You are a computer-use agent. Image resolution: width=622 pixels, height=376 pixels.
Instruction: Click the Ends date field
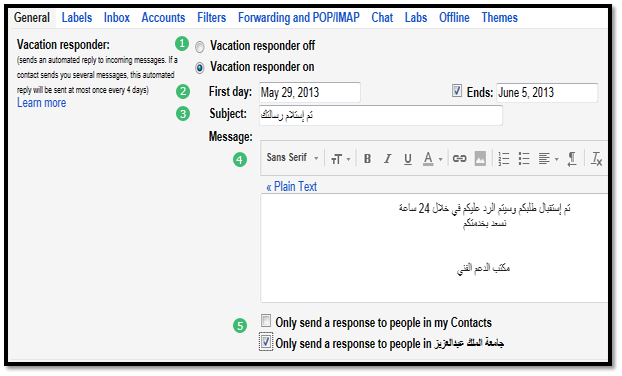547,92
